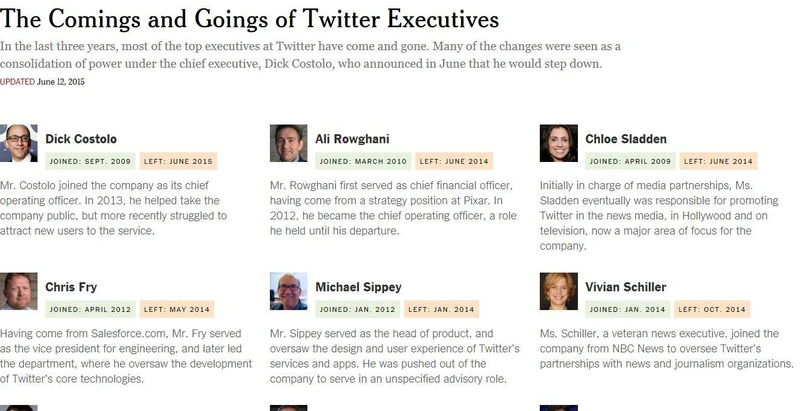The height and width of the screenshot is (411, 800).
Task: Select the Vivian Schiller name heading
Action: click(x=626, y=287)
